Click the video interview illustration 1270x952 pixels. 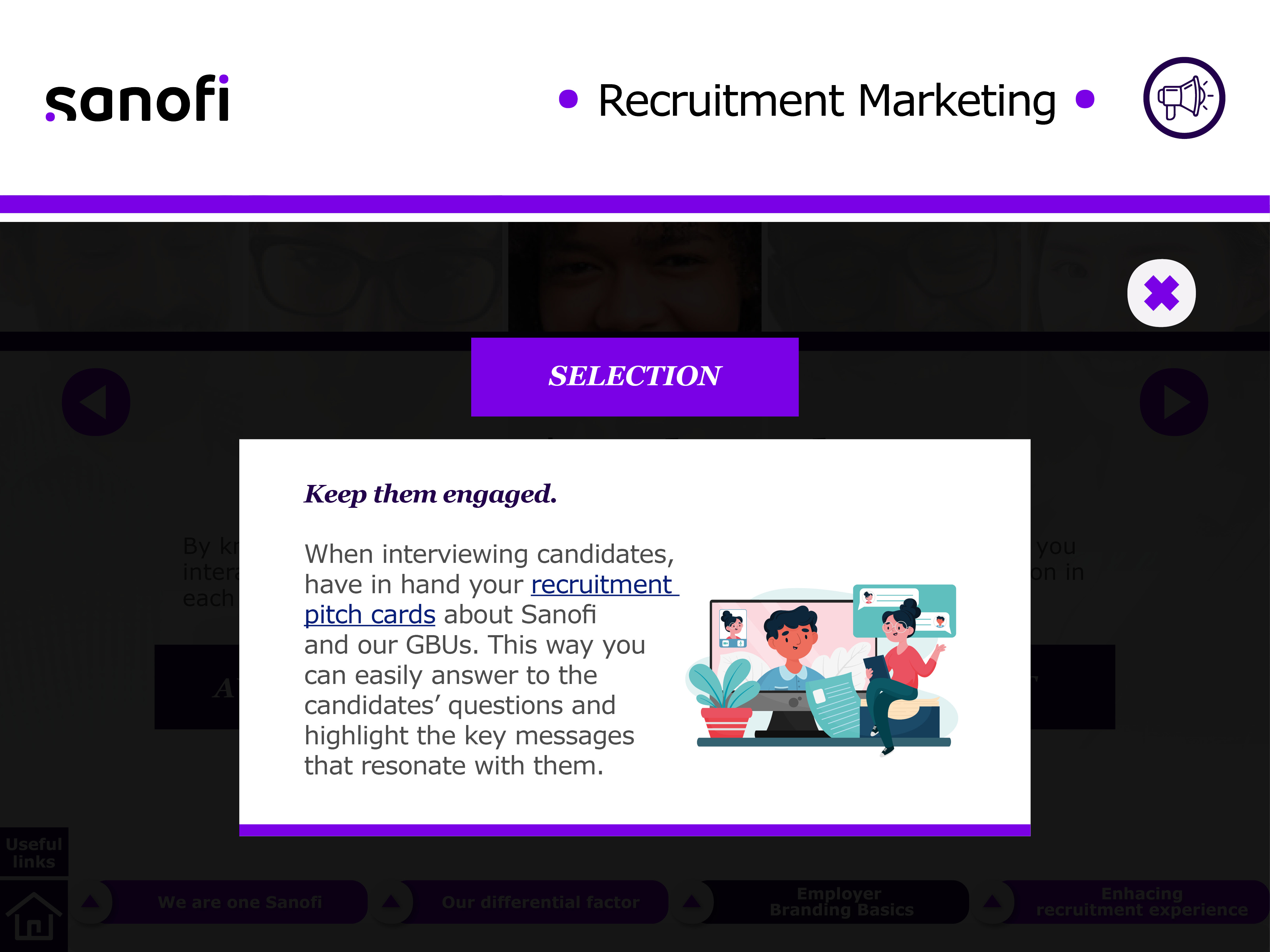821,668
